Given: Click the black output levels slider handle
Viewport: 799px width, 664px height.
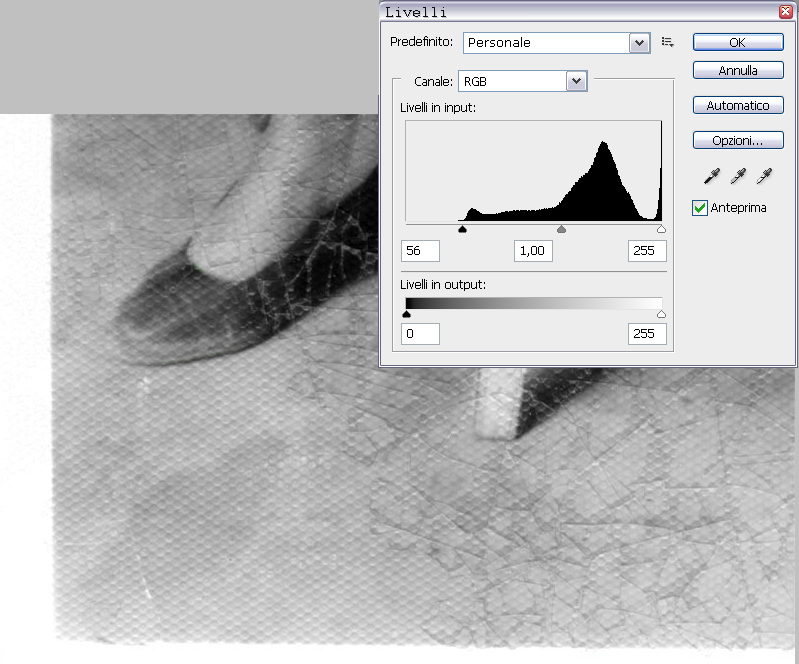Looking at the screenshot, I should [x=406, y=315].
